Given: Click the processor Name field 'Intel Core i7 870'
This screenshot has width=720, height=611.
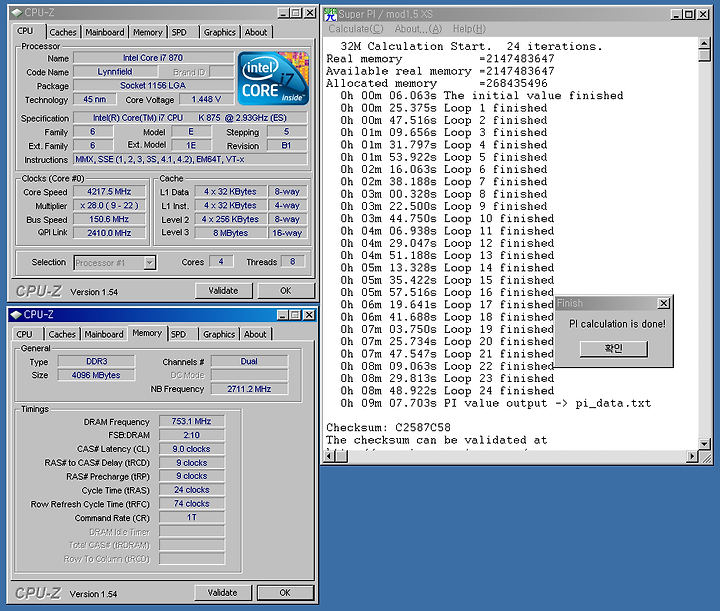Looking at the screenshot, I should click(153, 58).
